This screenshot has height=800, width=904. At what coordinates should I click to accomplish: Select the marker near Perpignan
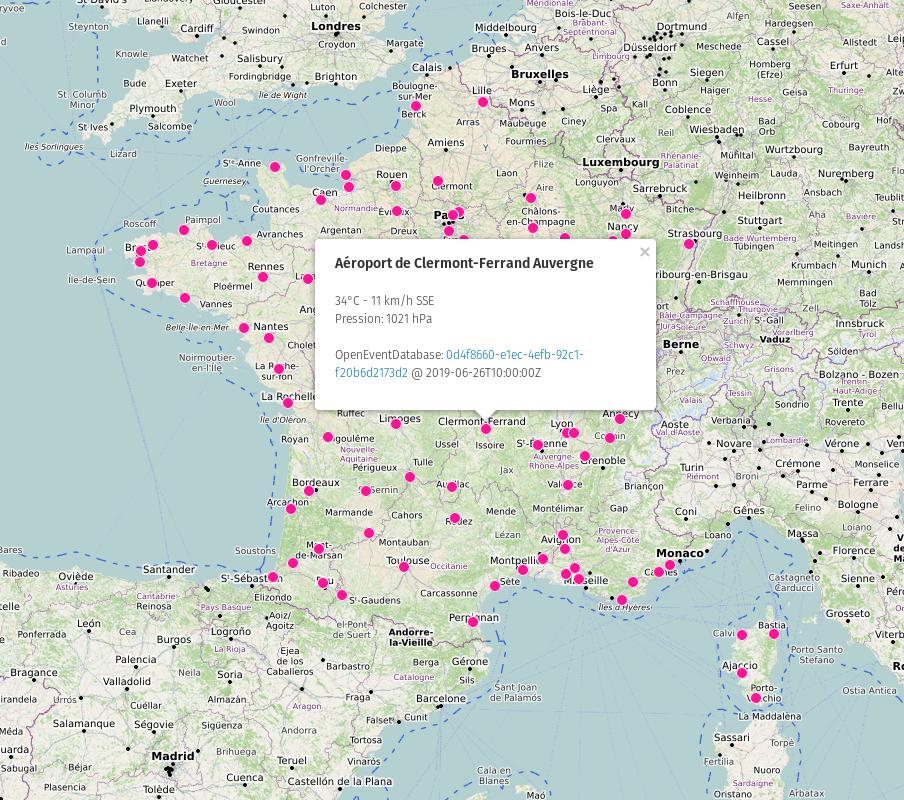pyautogui.click(x=471, y=622)
